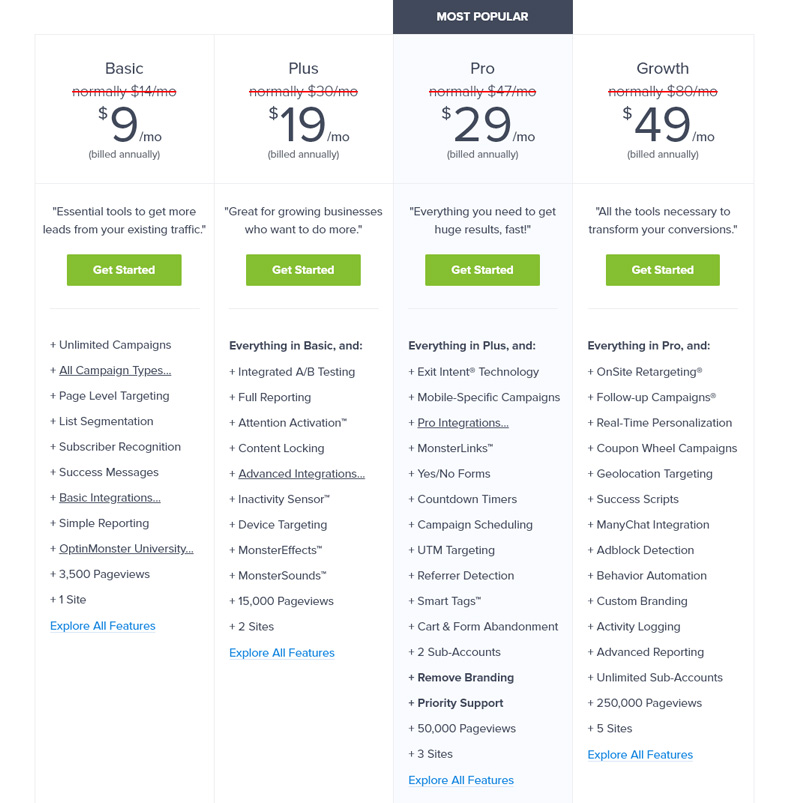The image size is (785, 803).
Task: Click Get Started under the Basic plan
Action: (x=124, y=270)
